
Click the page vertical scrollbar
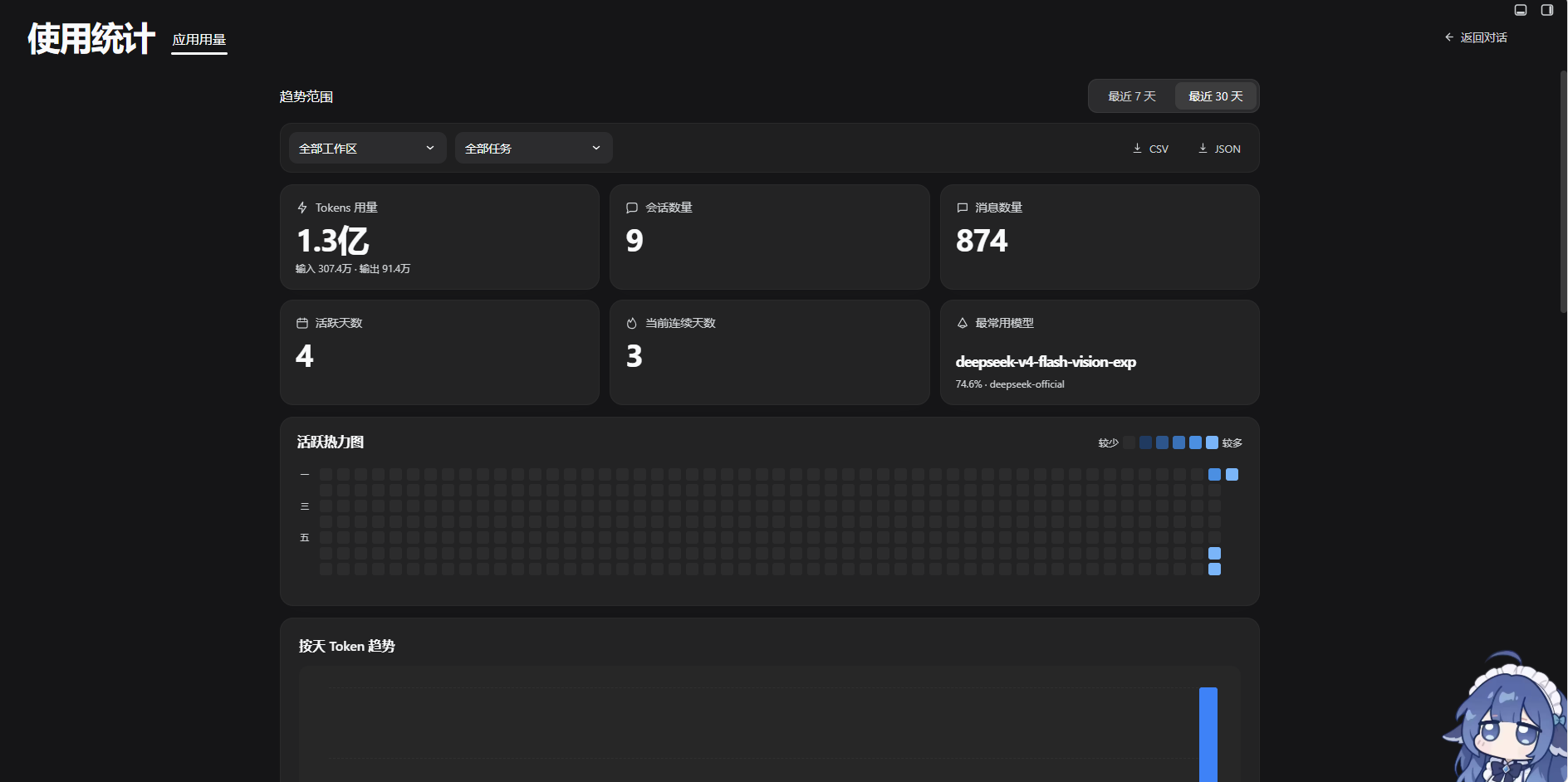point(1563,191)
